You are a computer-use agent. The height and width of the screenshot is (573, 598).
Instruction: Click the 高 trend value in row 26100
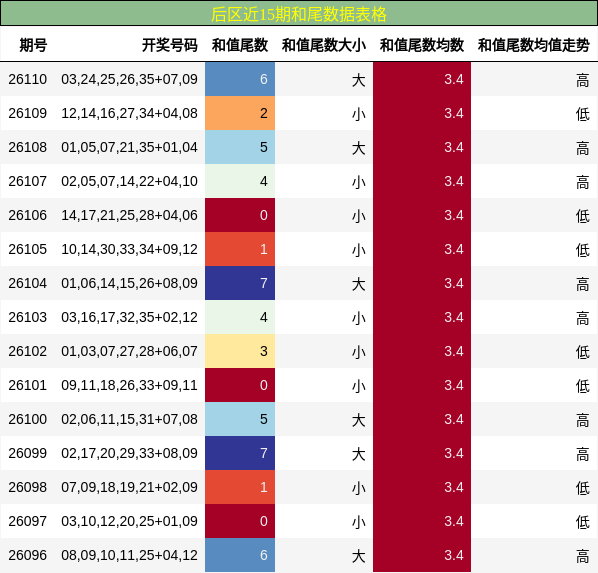[x=583, y=420]
